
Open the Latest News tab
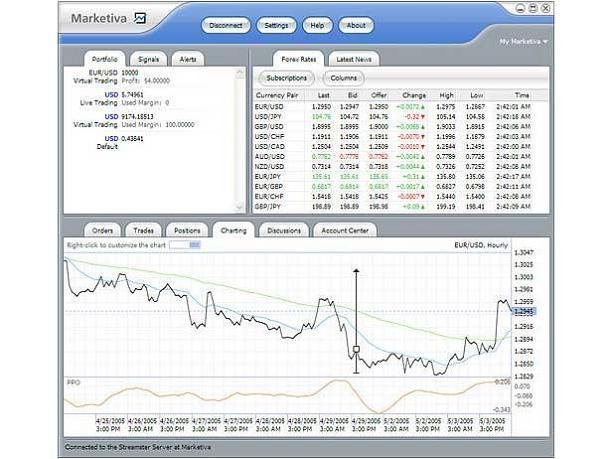(354, 59)
